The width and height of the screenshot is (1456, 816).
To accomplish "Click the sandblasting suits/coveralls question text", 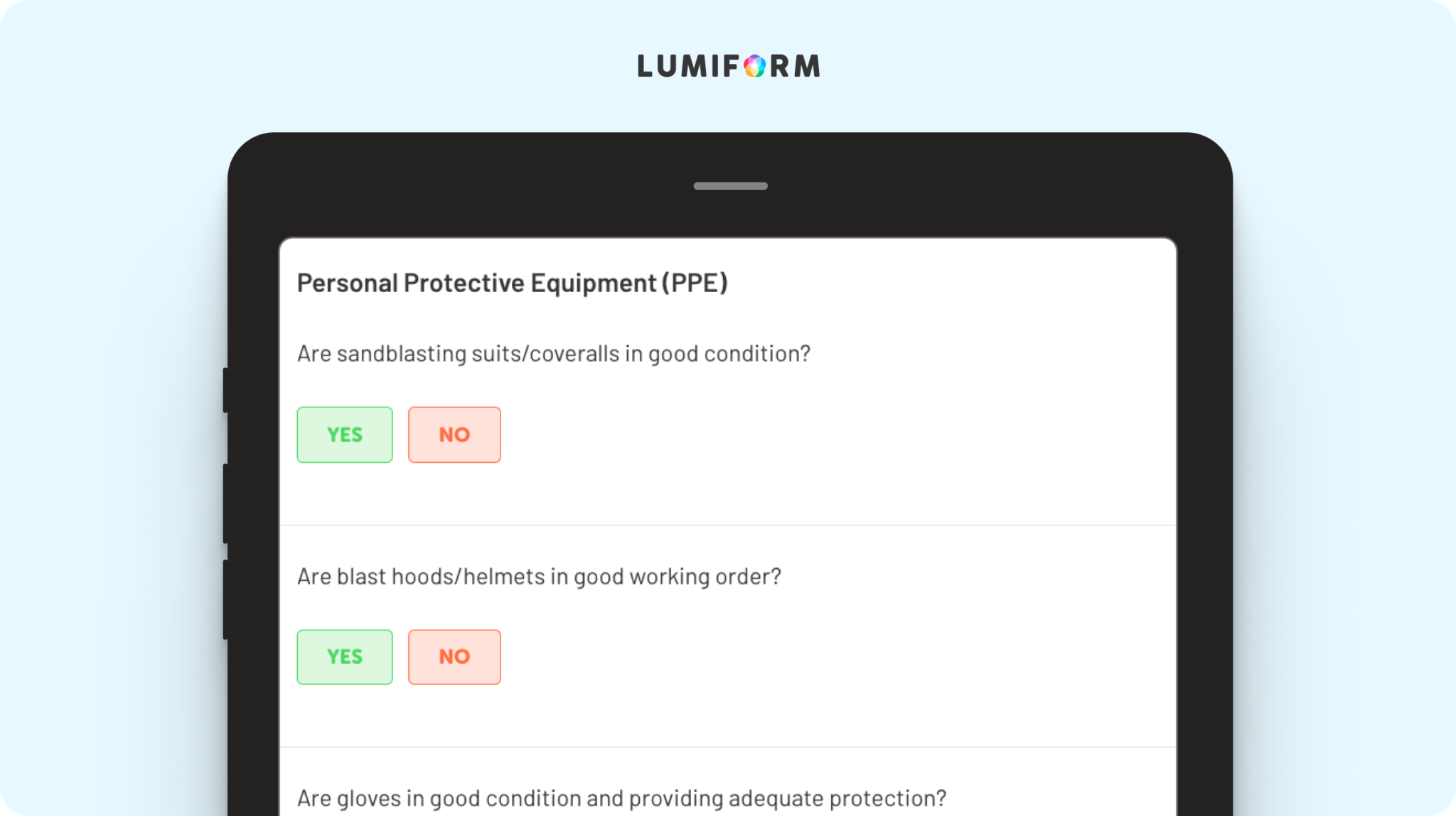I will pos(554,354).
